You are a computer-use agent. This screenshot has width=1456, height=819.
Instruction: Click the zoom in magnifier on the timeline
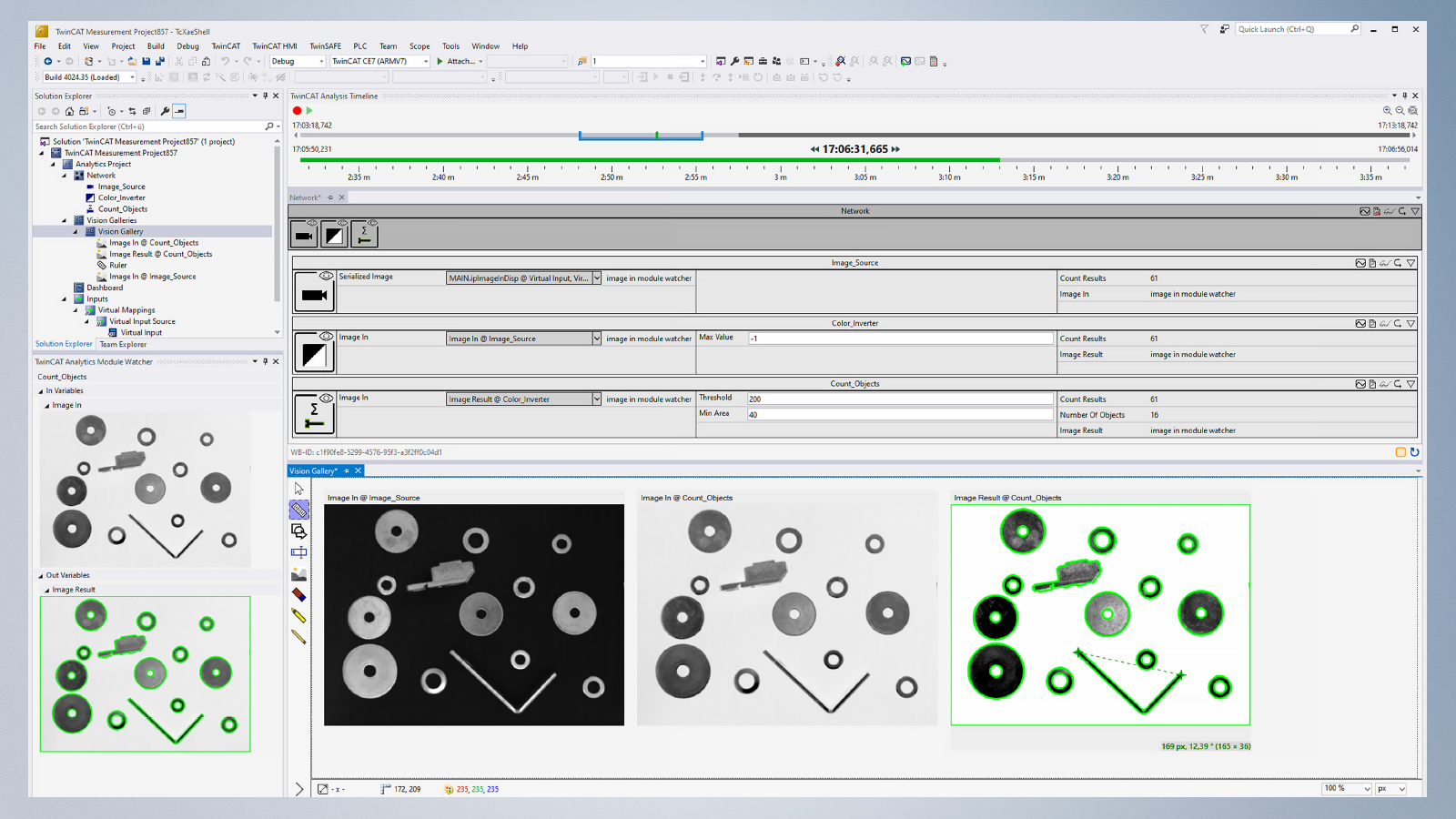1387,111
